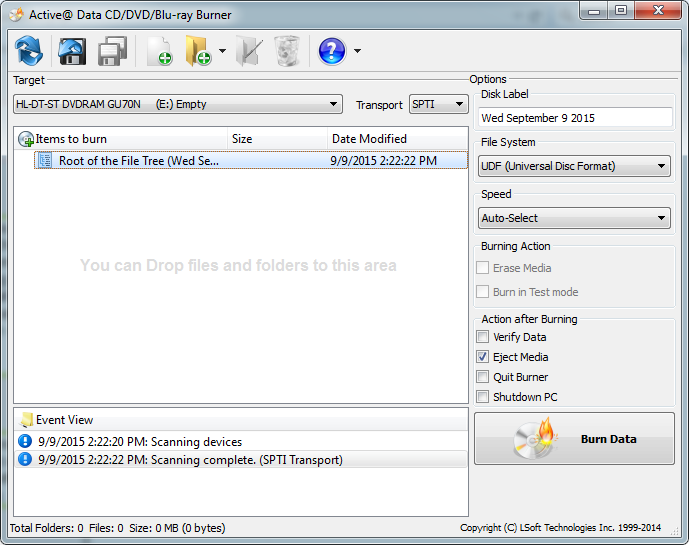Click the application icon in the title bar
This screenshot has height=545, width=689.
coord(17,15)
